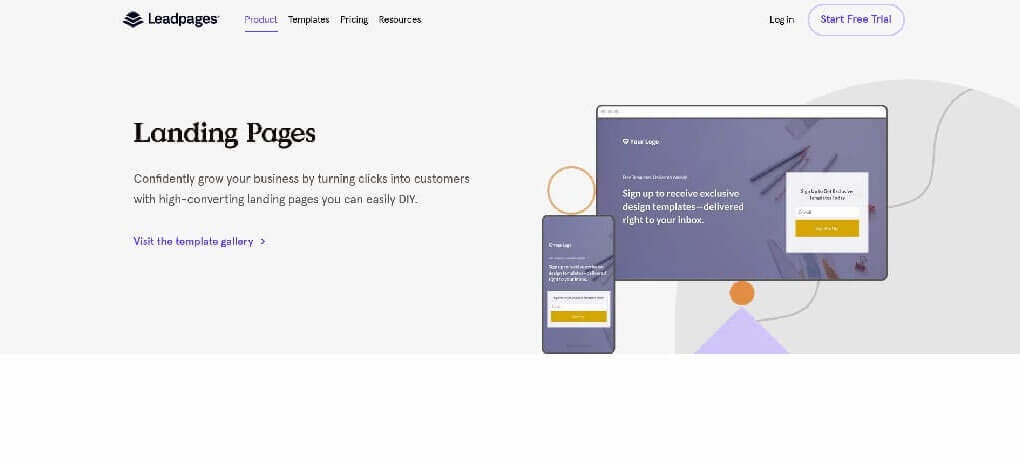Open the Templates menu item
Image resolution: width=1020 pixels, height=462 pixels.
point(308,20)
